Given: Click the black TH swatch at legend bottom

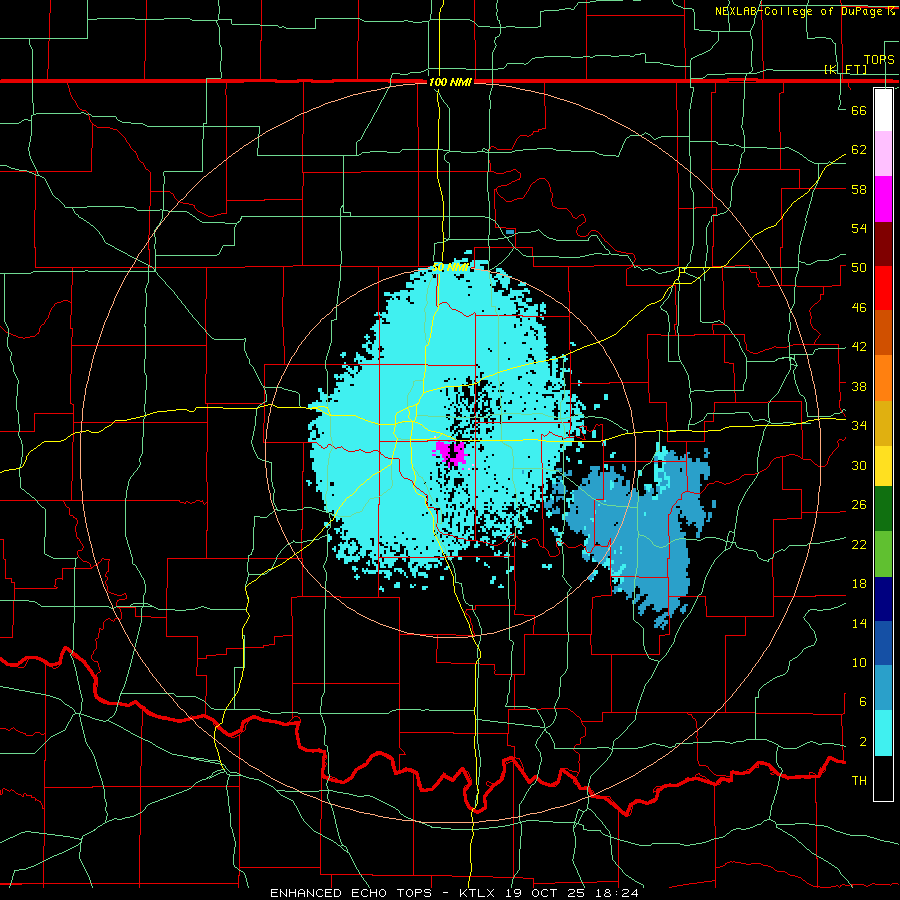Looking at the screenshot, I should coord(883,778).
